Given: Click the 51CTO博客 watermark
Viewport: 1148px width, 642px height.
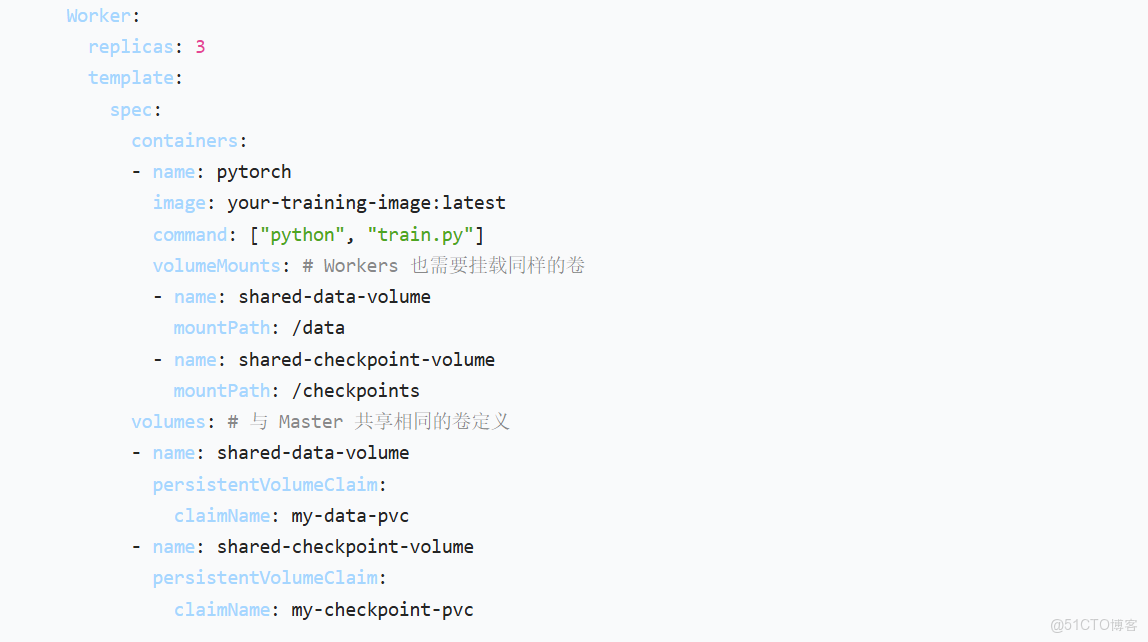Looking at the screenshot, I should (x=1094, y=625).
